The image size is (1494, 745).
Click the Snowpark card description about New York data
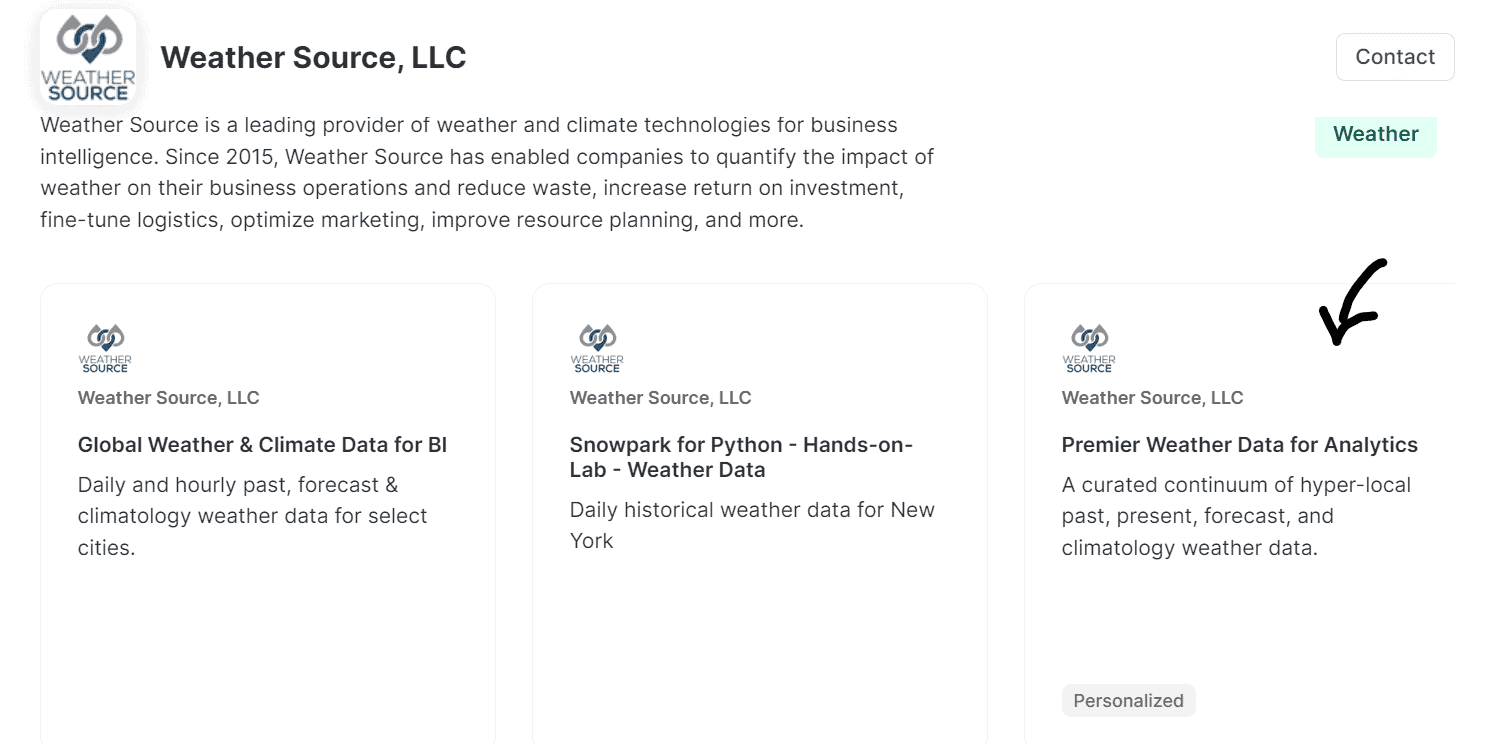[x=752, y=524]
